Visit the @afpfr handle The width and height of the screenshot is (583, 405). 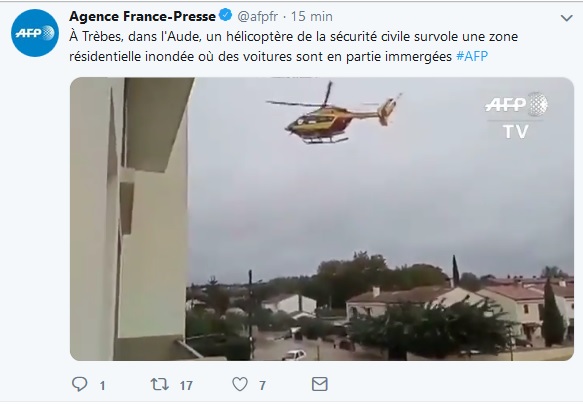(x=258, y=16)
